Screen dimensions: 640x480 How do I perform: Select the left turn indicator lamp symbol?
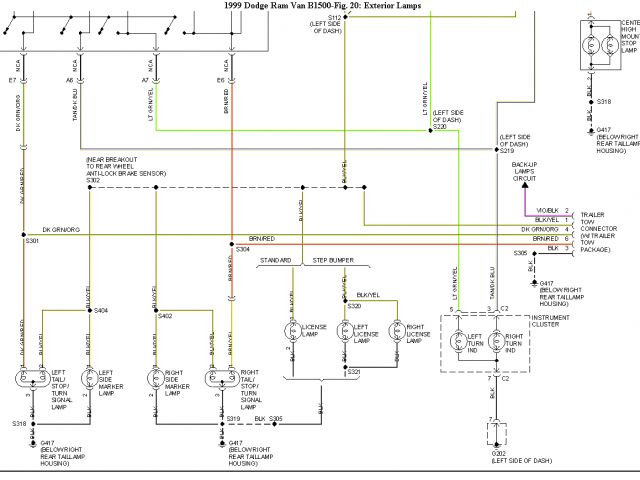[458, 342]
